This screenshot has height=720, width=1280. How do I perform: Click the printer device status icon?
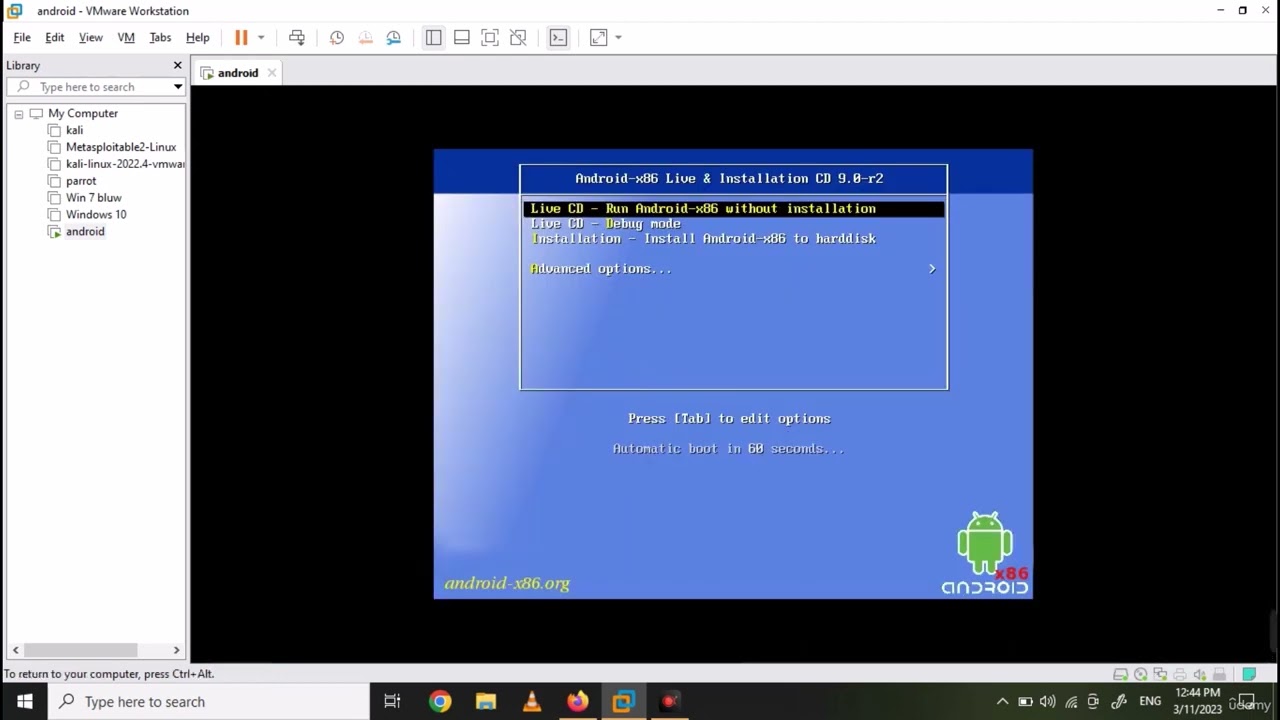pos(1180,675)
